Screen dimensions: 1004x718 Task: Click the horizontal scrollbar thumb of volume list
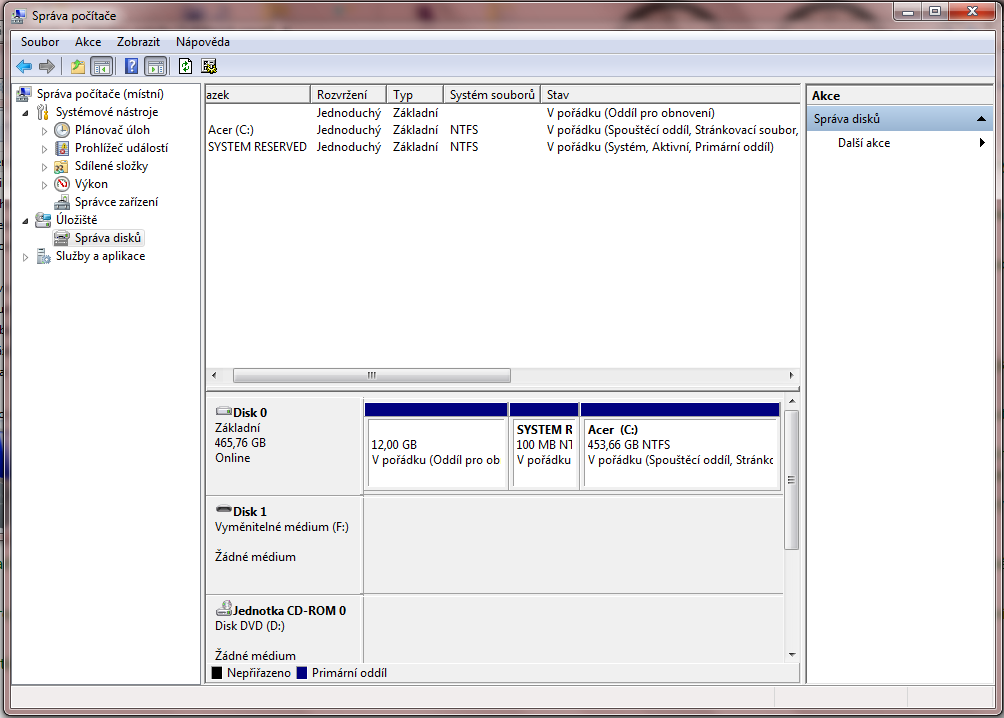(371, 375)
